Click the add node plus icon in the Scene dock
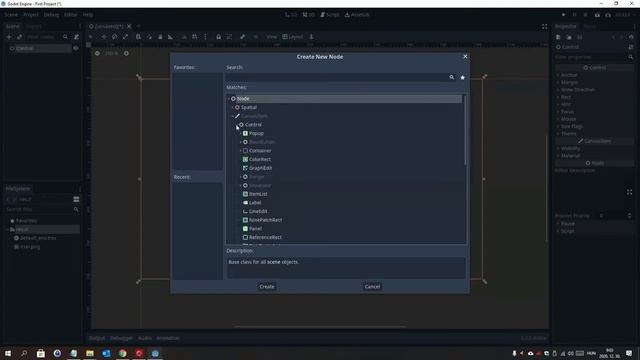This screenshot has width=640, height=360. click(9, 37)
